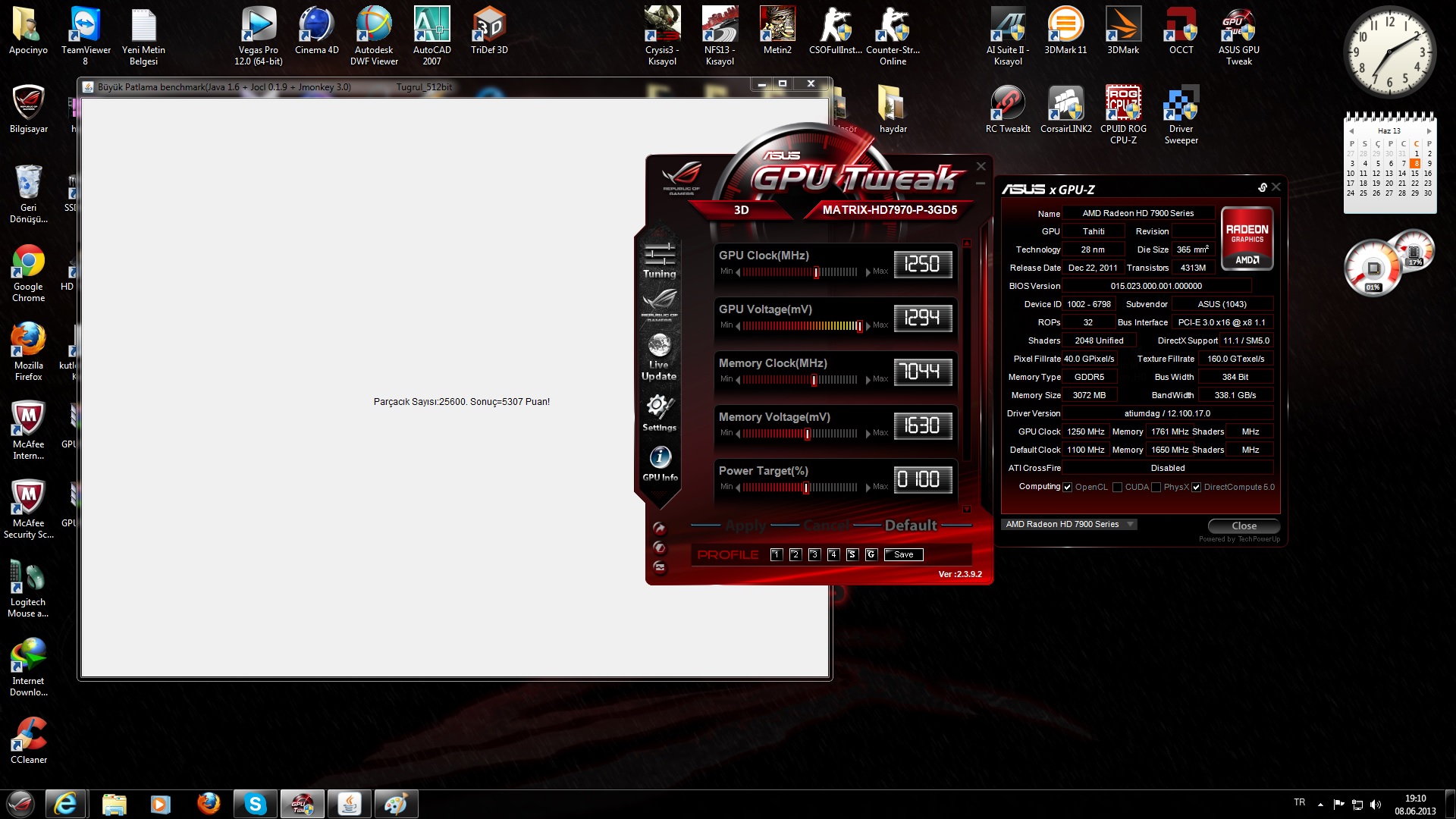Viewport: 1456px width, 819px height.
Task: Open ASUS GPU Tweak desktop shortcut
Action: [x=1238, y=36]
